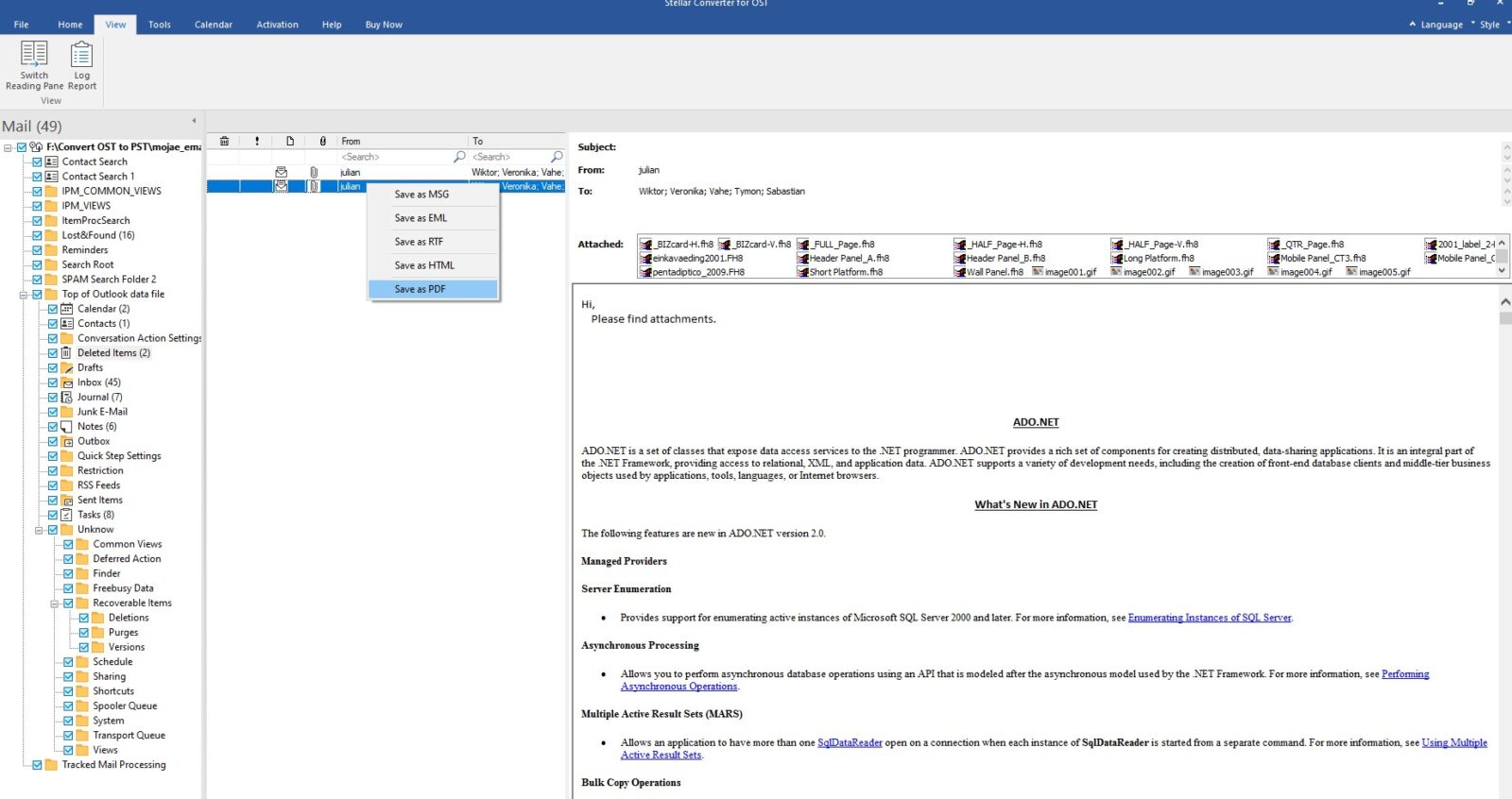Click the importance exclamation column header
The image size is (1512, 799).
[x=257, y=141]
